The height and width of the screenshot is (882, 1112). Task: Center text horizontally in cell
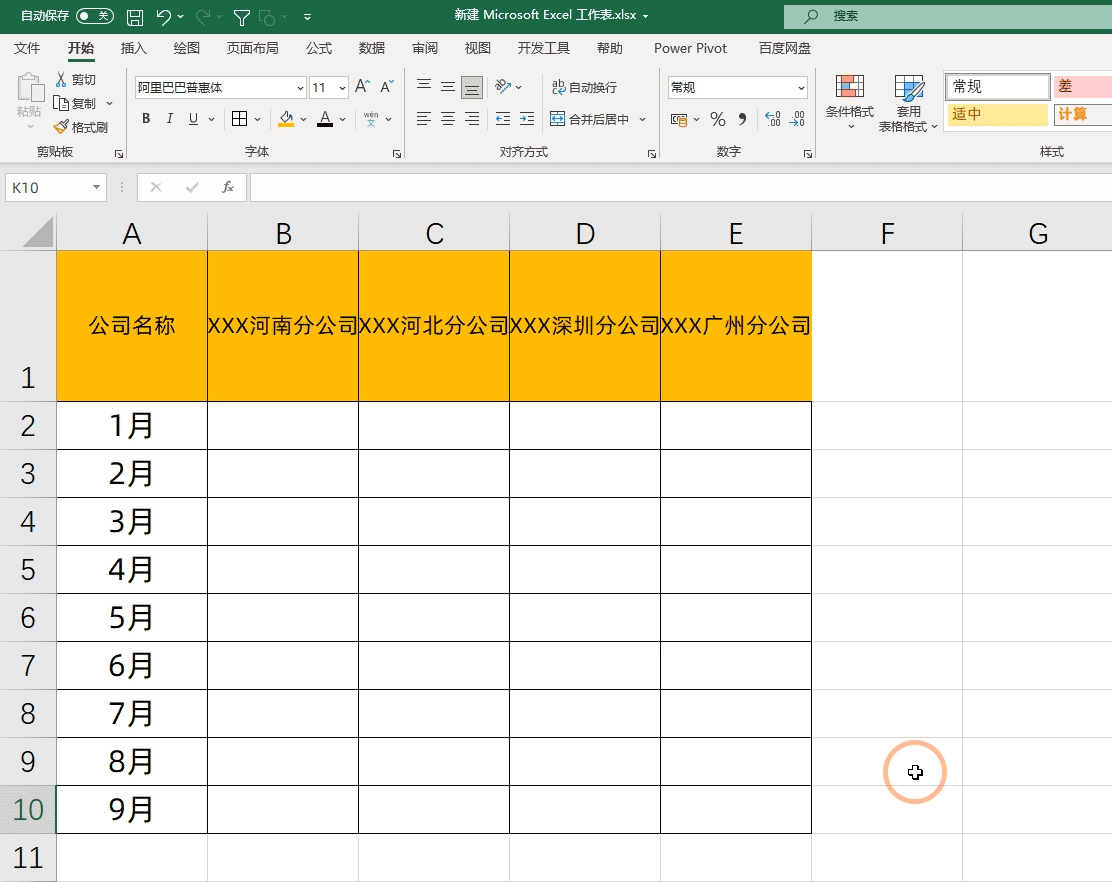[x=447, y=118]
